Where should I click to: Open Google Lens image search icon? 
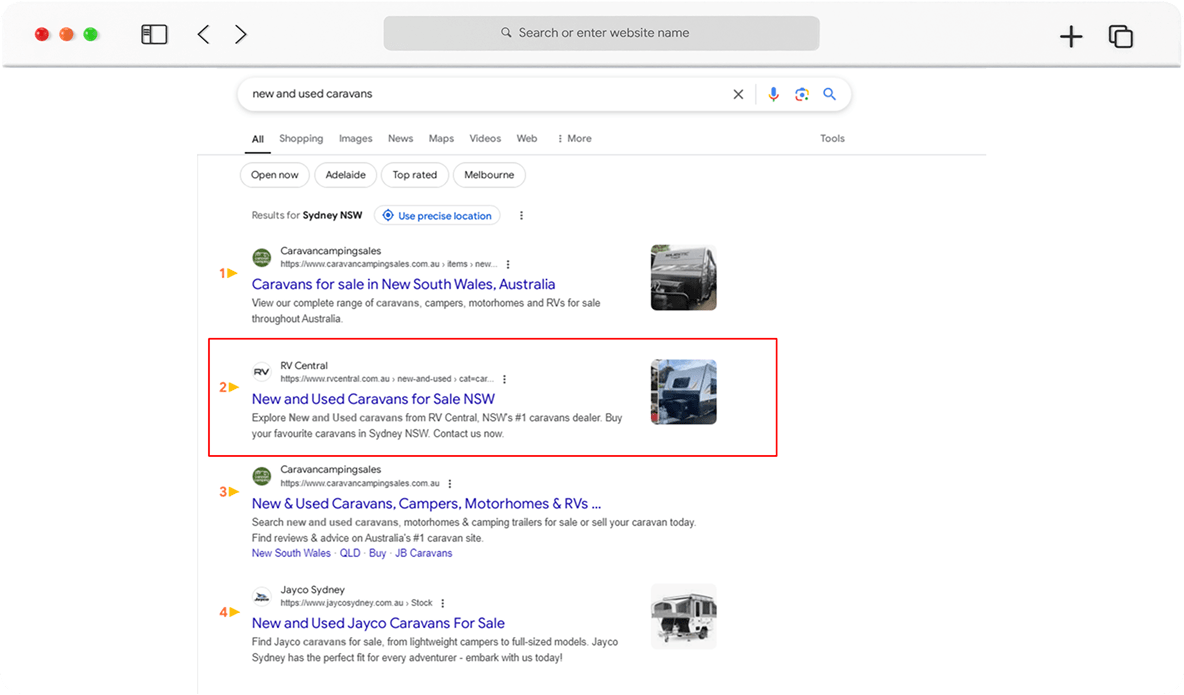click(801, 94)
